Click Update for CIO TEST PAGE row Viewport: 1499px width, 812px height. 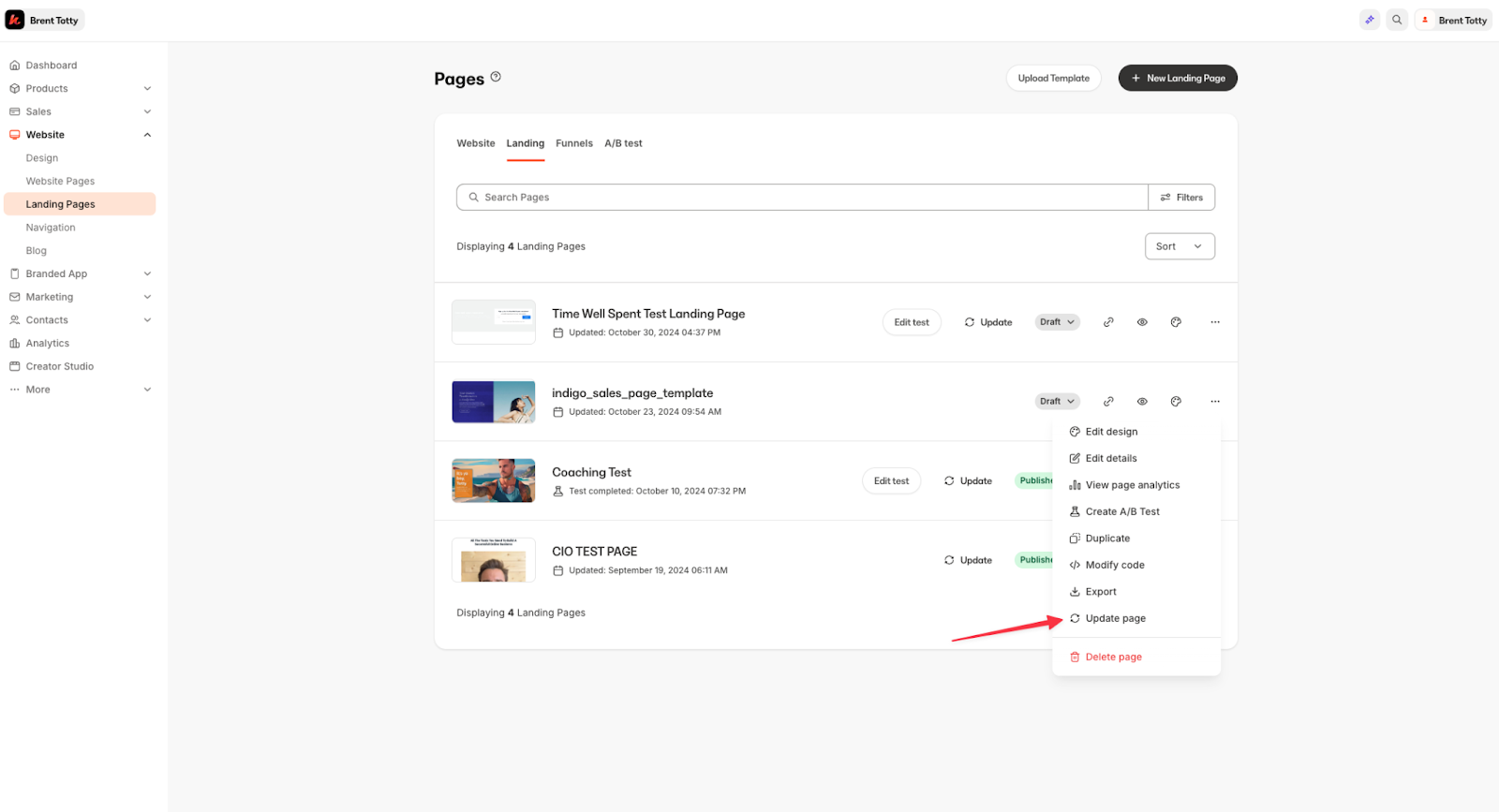(968, 560)
